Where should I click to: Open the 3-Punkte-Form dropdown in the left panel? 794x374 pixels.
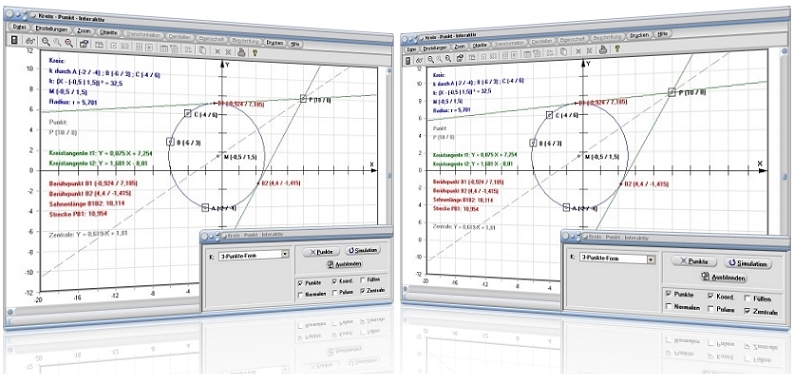tap(285, 255)
